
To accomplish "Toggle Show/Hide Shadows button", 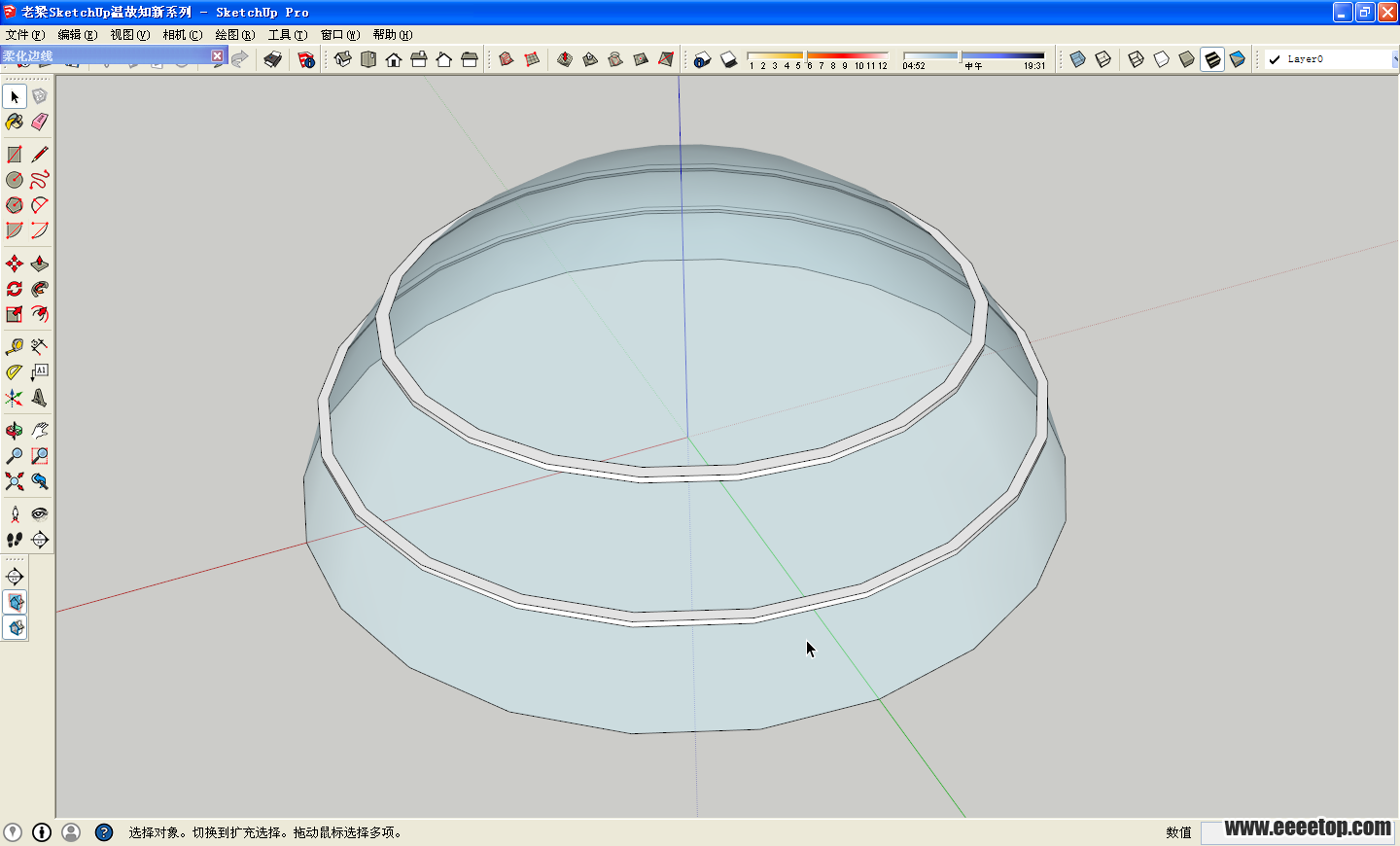I will (728, 59).
